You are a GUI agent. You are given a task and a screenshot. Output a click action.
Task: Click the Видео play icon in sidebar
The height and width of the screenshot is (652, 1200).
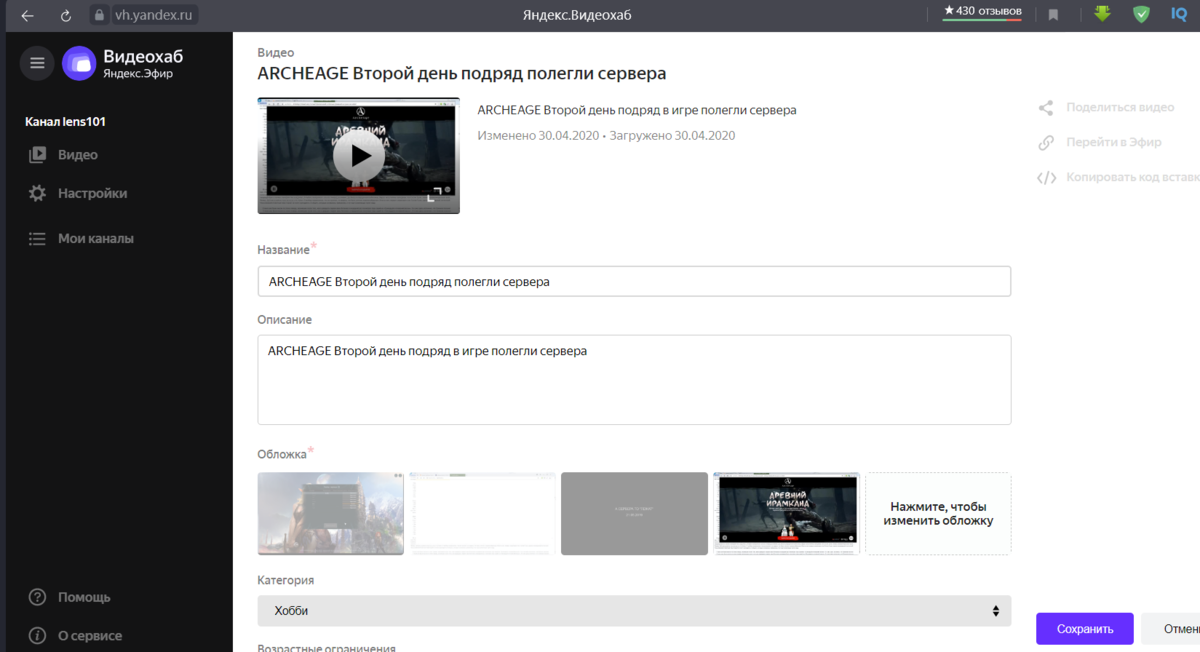click(x=37, y=155)
